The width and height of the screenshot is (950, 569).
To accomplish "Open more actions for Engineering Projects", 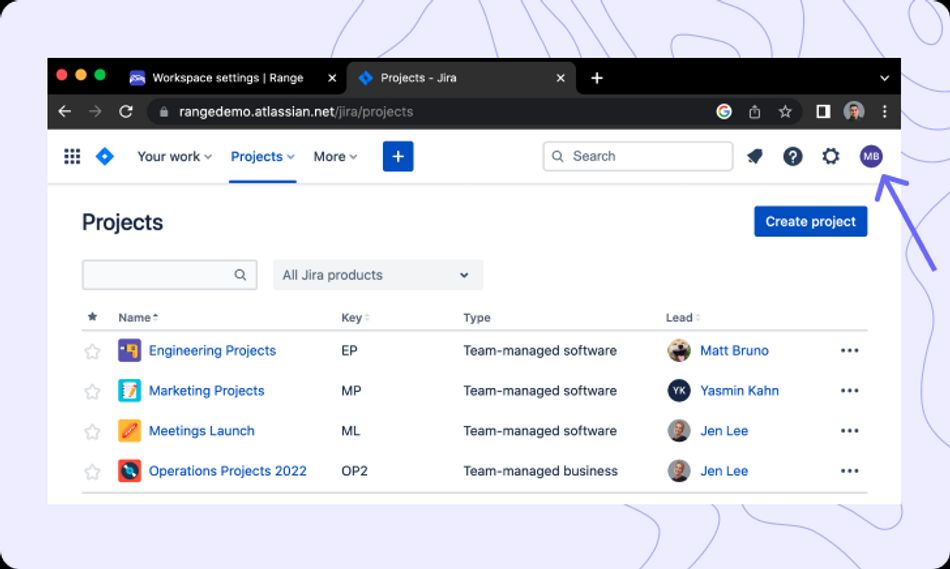I will (849, 350).
